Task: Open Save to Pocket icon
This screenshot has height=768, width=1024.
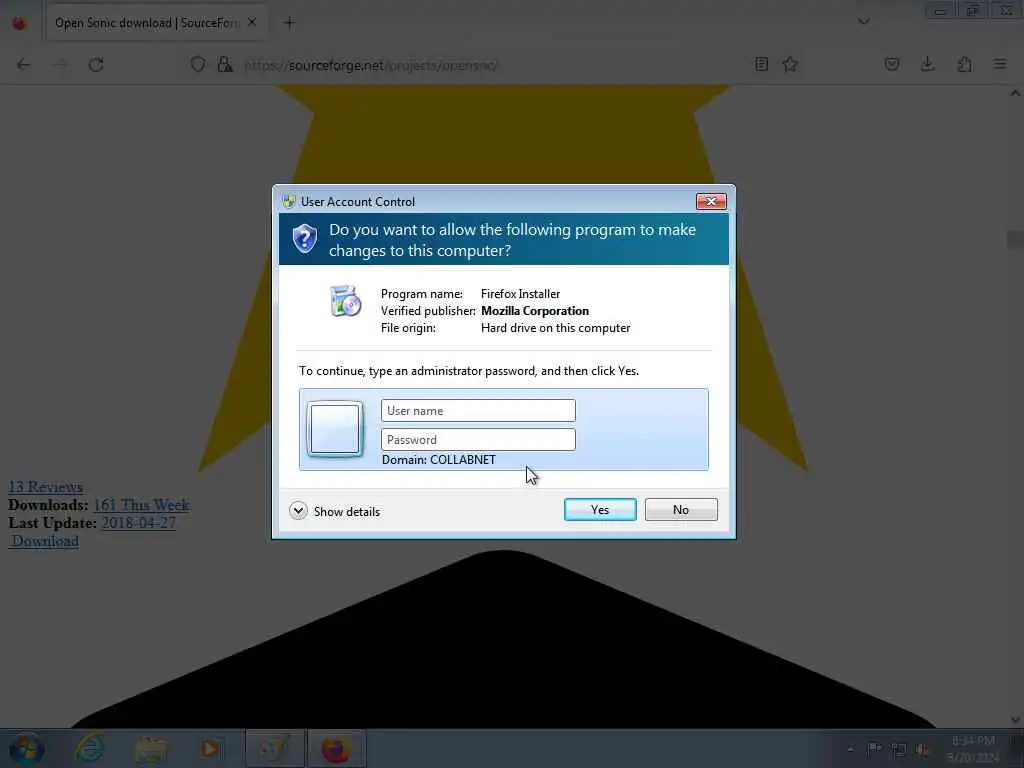Action: point(892,64)
